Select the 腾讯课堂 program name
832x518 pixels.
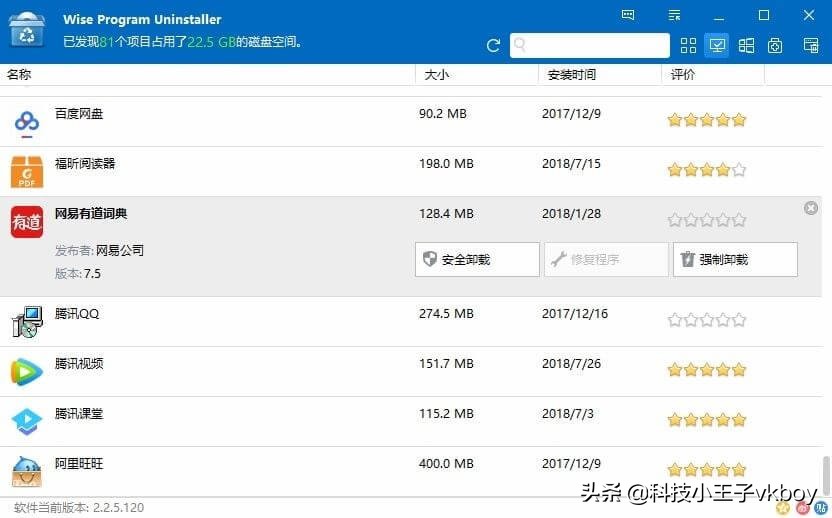(x=79, y=413)
